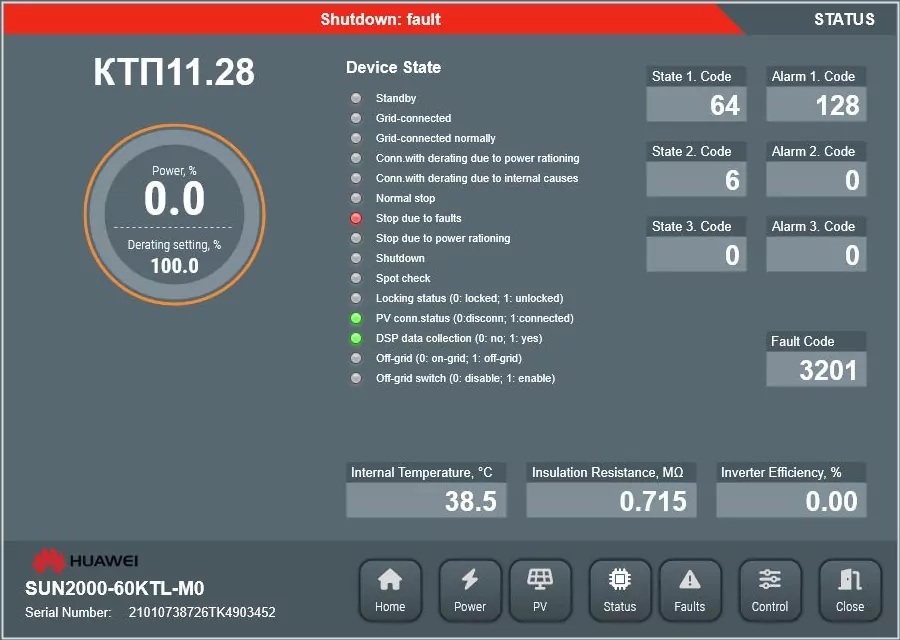Go to the PV solar panel page
Screen dimensions: 900x640
coord(540,591)
